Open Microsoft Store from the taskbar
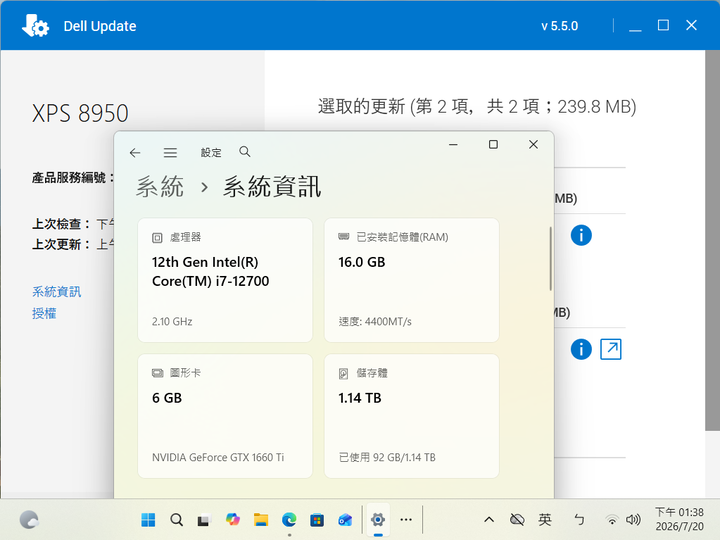 317,520
